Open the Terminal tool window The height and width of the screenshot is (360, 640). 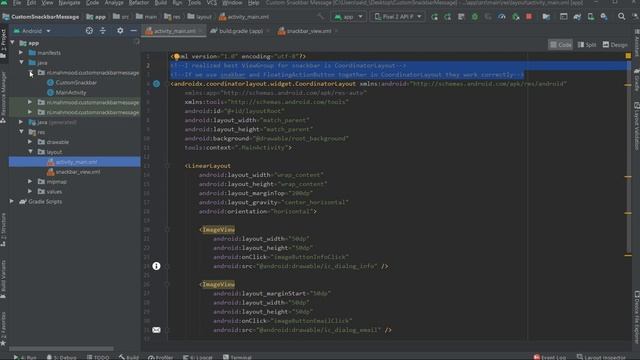pos(237,357)
